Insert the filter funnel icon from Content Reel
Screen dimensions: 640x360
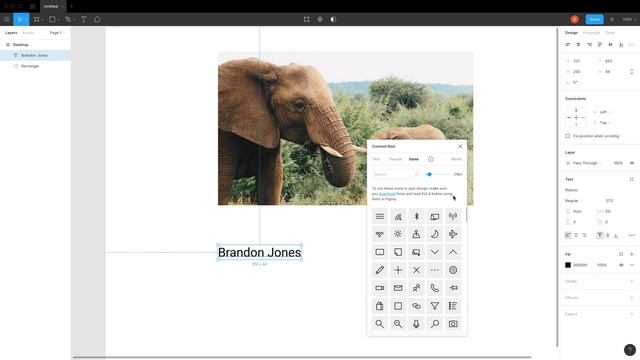click(435, 306)
